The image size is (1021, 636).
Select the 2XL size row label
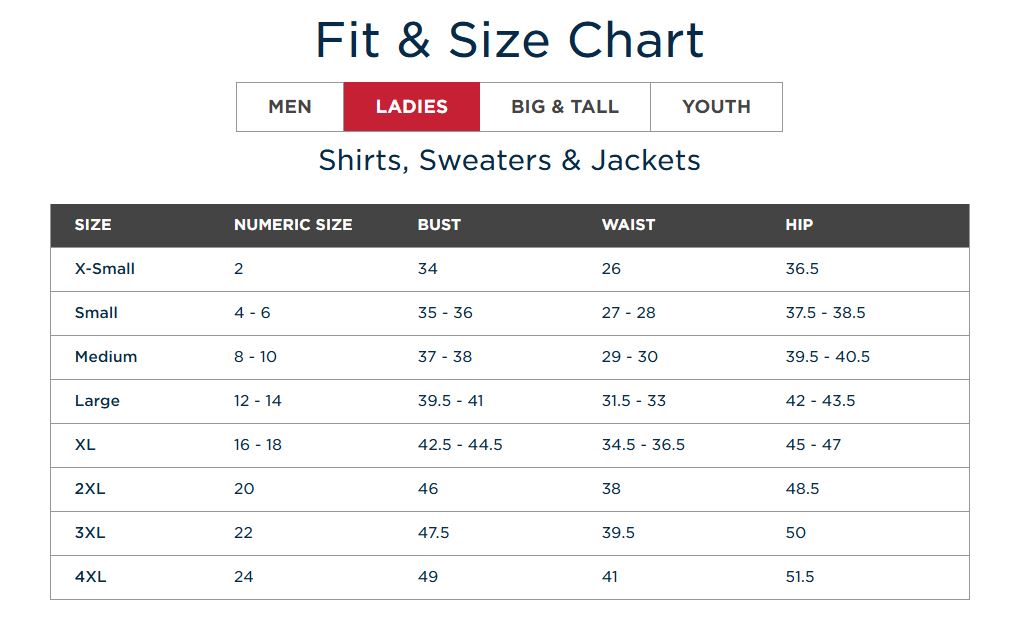90,489
